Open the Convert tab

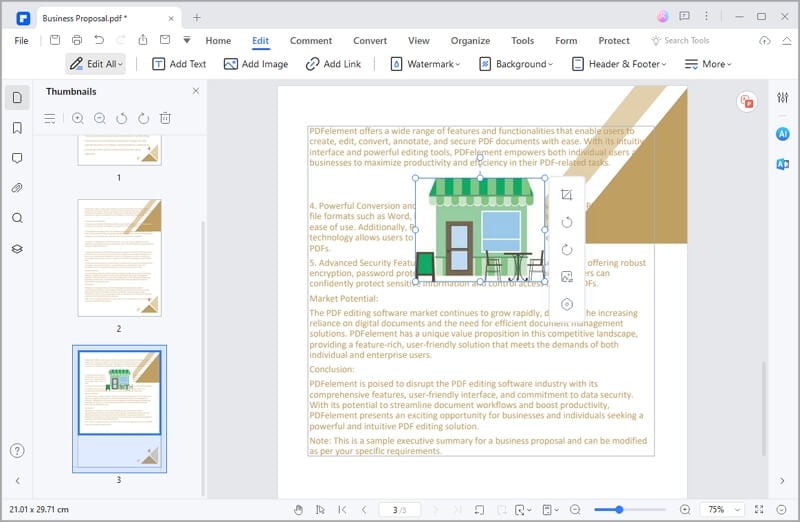(370, 40)
